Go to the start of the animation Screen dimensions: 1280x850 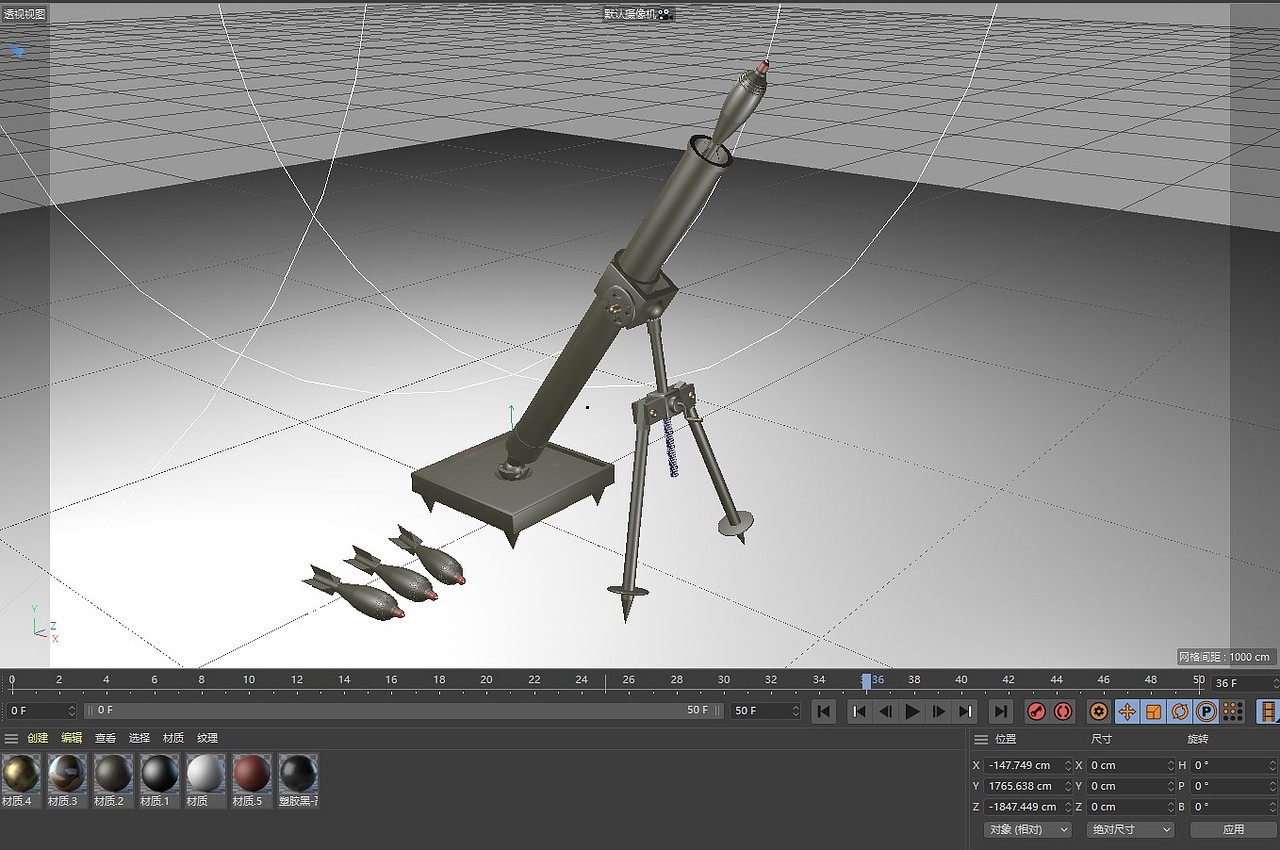tap(823, 712)
